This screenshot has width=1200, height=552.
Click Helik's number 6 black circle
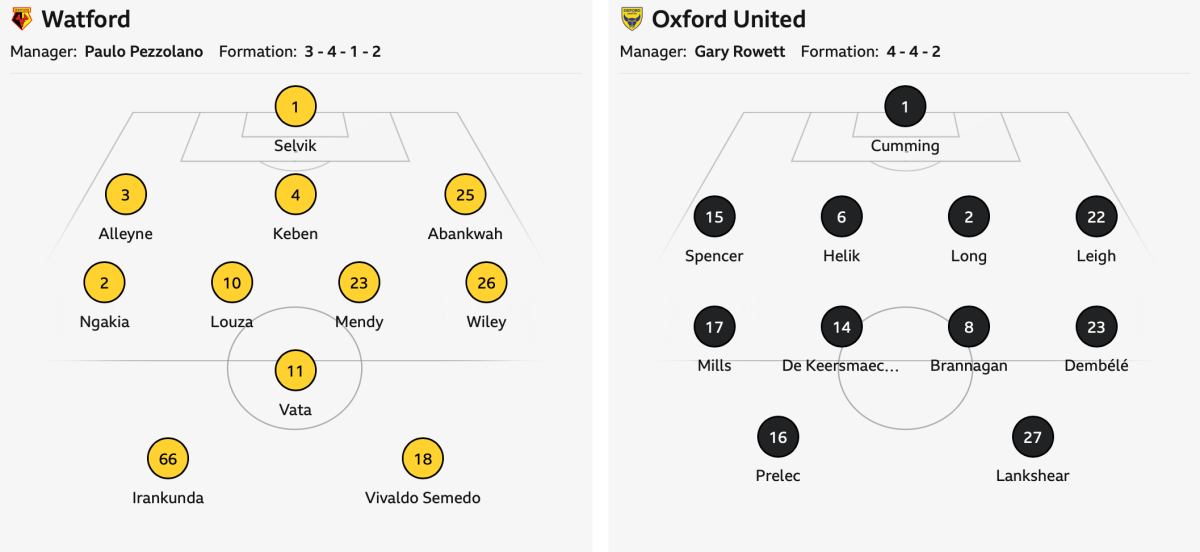coord(841,217)
